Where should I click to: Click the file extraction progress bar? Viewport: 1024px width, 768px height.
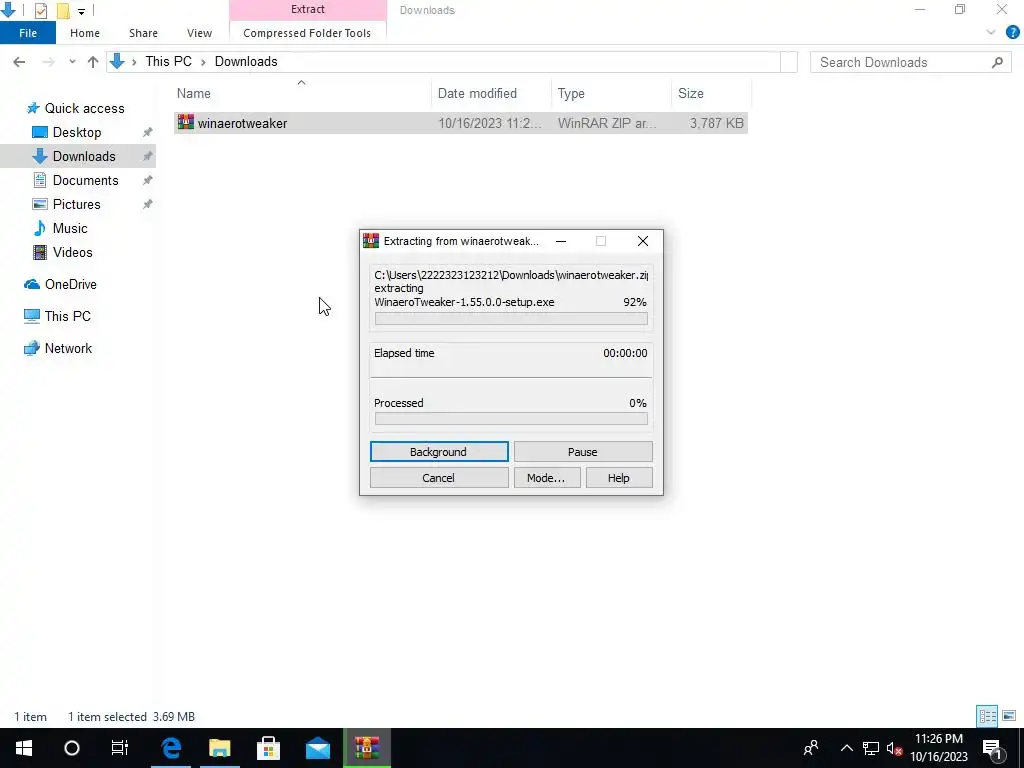[511, 319]
